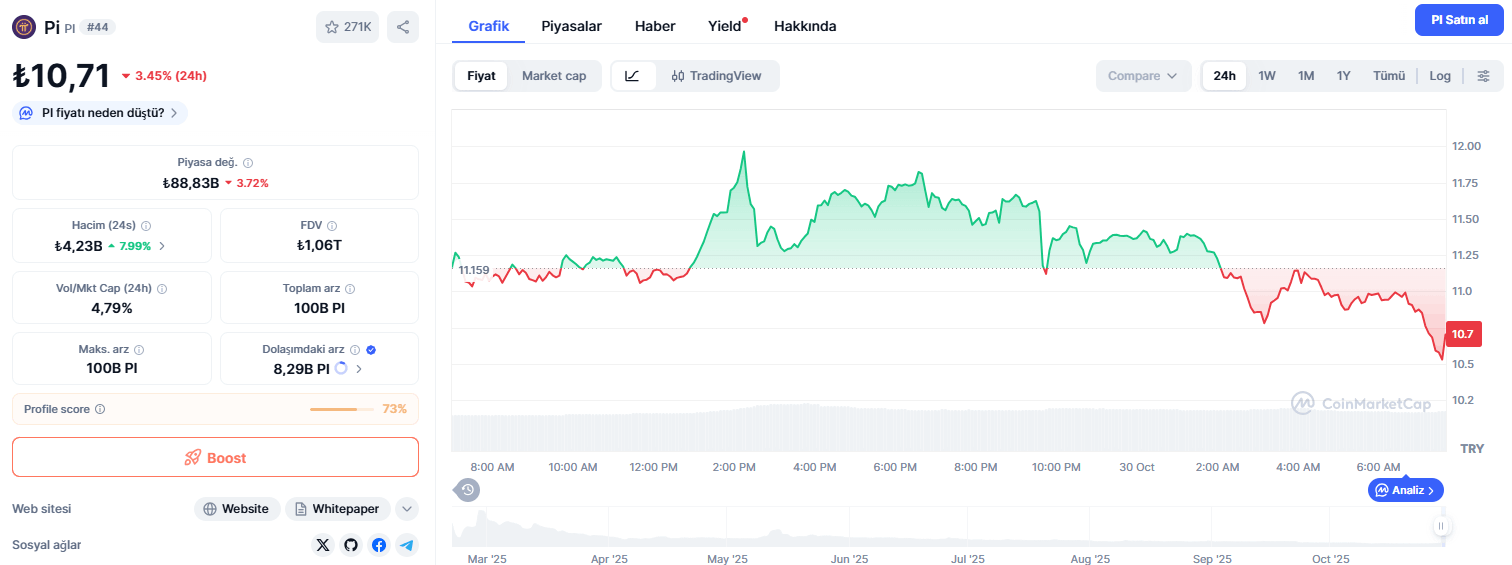1512x565 pixels.
Task: Expand Dolaşımdaki arz details chevron
Action: [359, 369]
